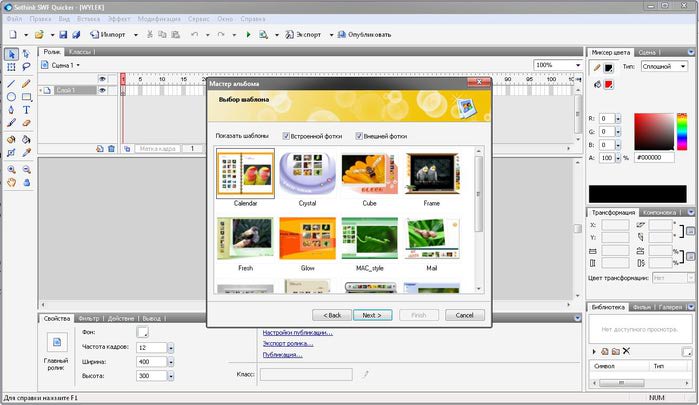699x405 pixels.
Task: Click the Next > button
Action: 372,315
